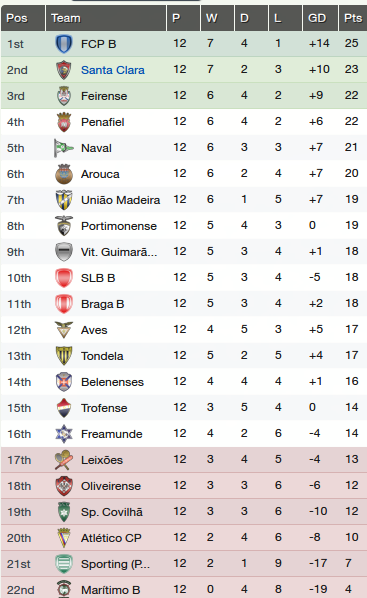Viewport: 367px width, 598px height.
Task: Open the Santa Clara team link
Action: click(113, 70)
